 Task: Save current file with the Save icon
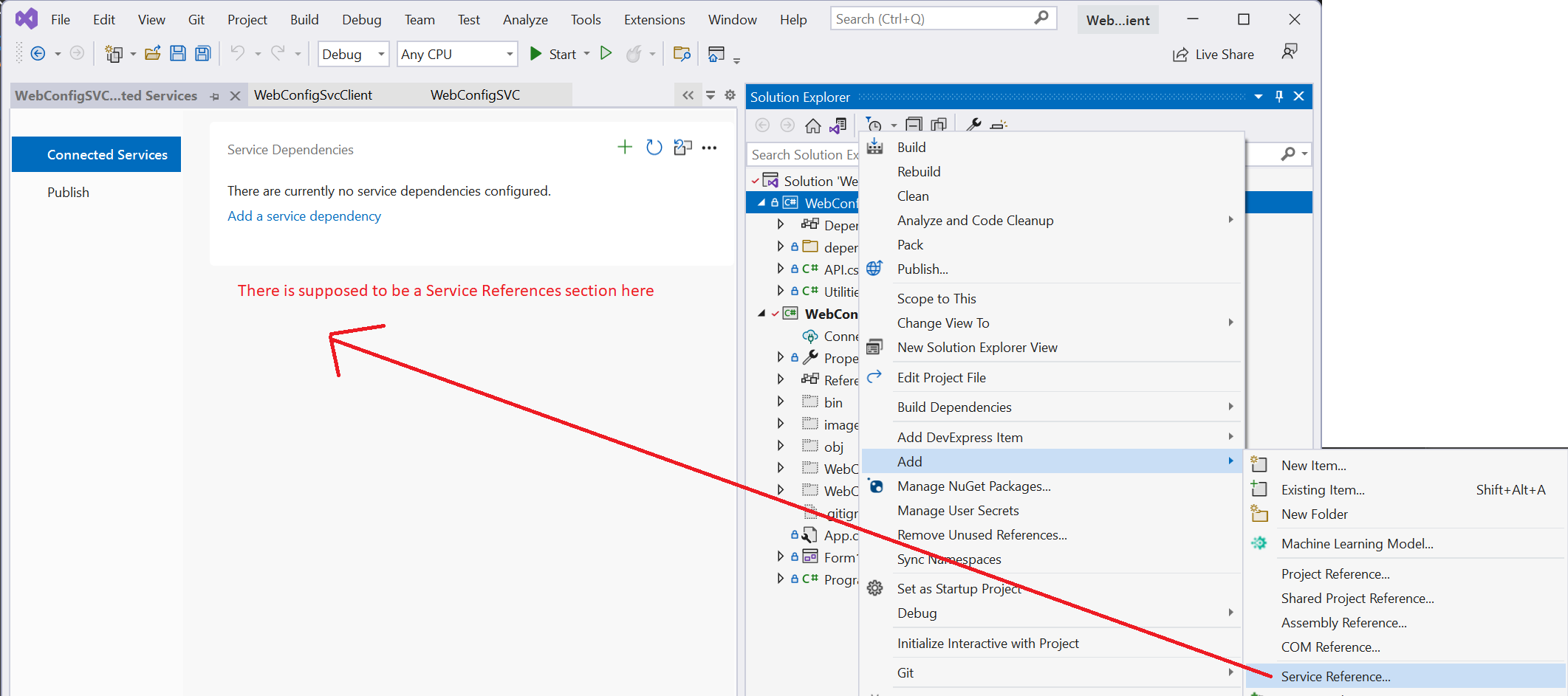177,53
